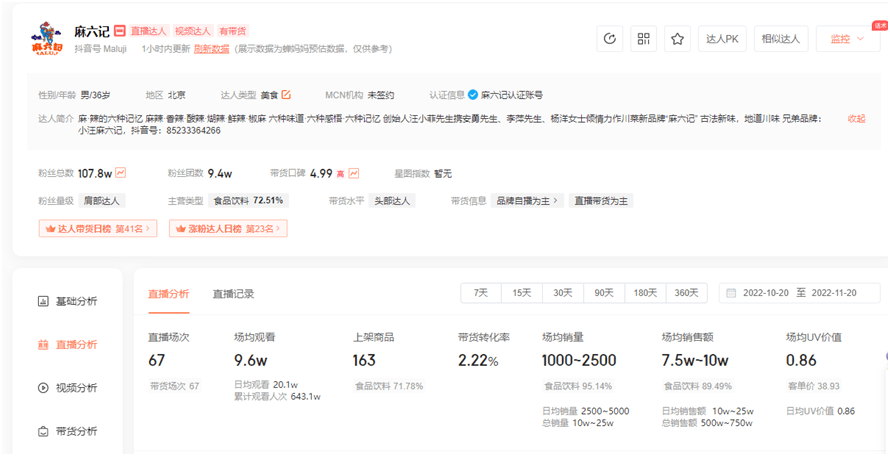This screenshot has width=890, height=456.
Task: Click the 视频达人 tag
Action: pos(192,31)
